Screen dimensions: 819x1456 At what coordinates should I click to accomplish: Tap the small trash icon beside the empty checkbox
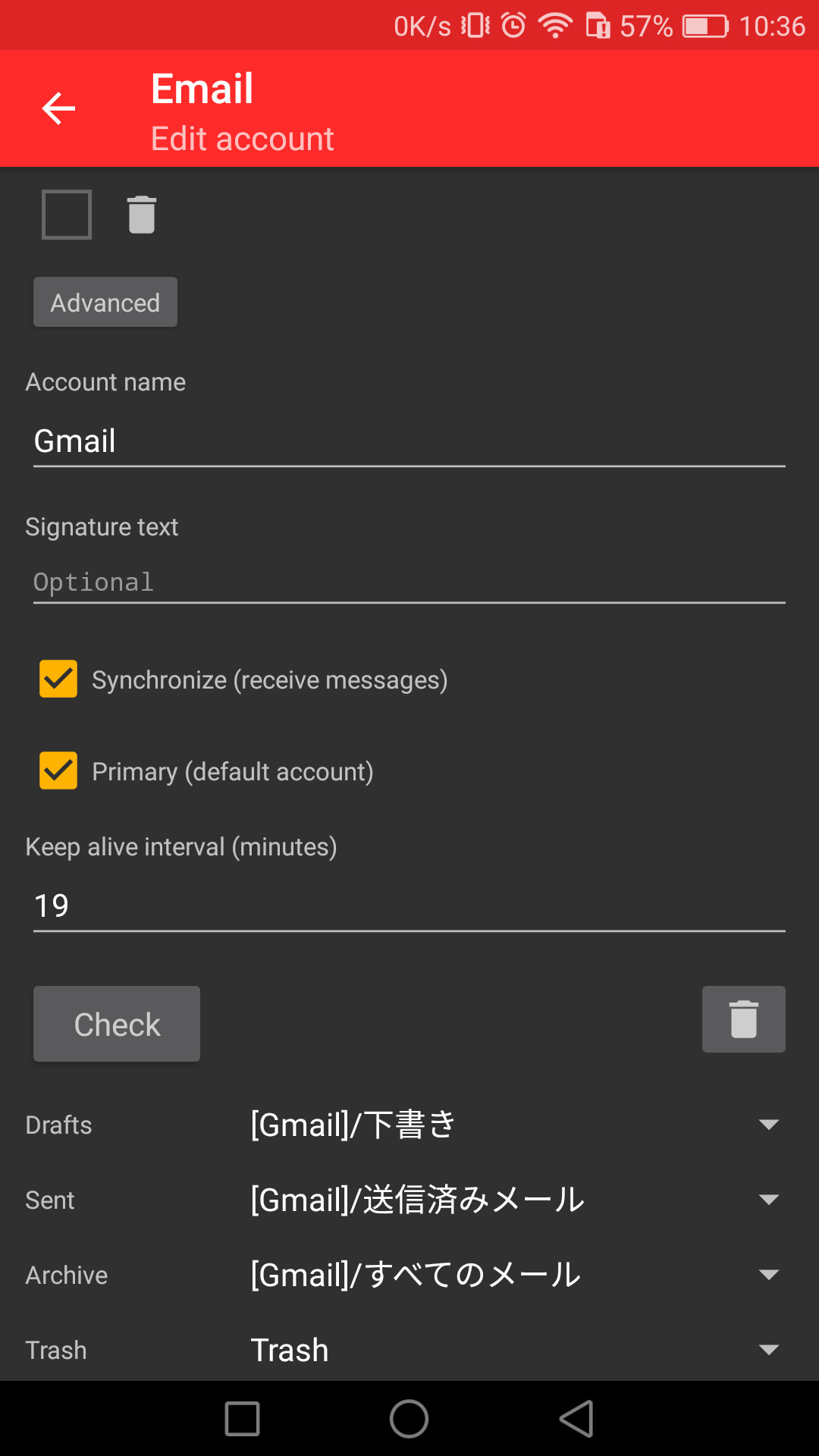pyautogui.click(x=141, y=215)
